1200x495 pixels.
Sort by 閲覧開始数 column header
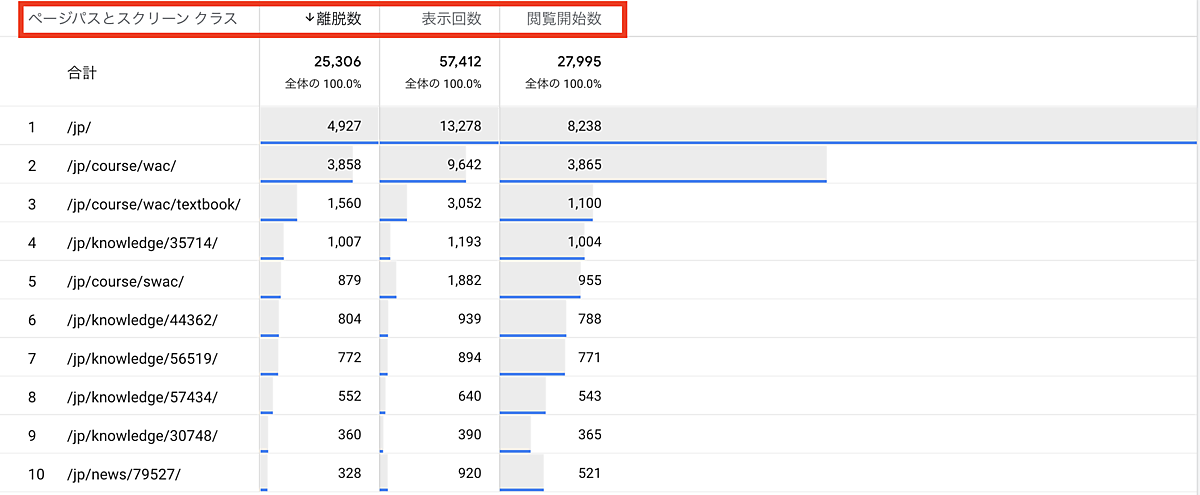pos(564,19)
